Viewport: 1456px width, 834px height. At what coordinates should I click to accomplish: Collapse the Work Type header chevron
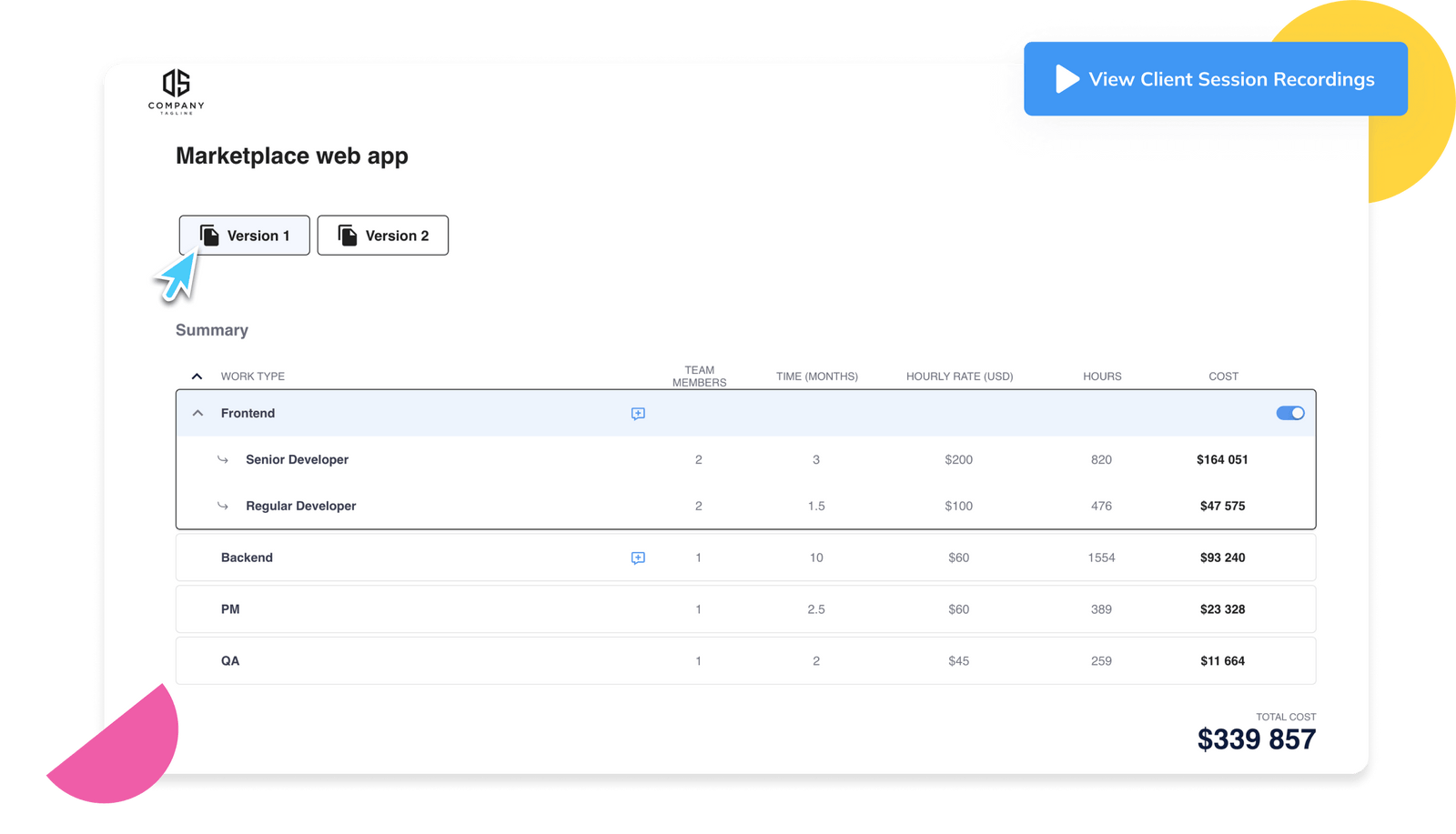(x=197, y=376)
